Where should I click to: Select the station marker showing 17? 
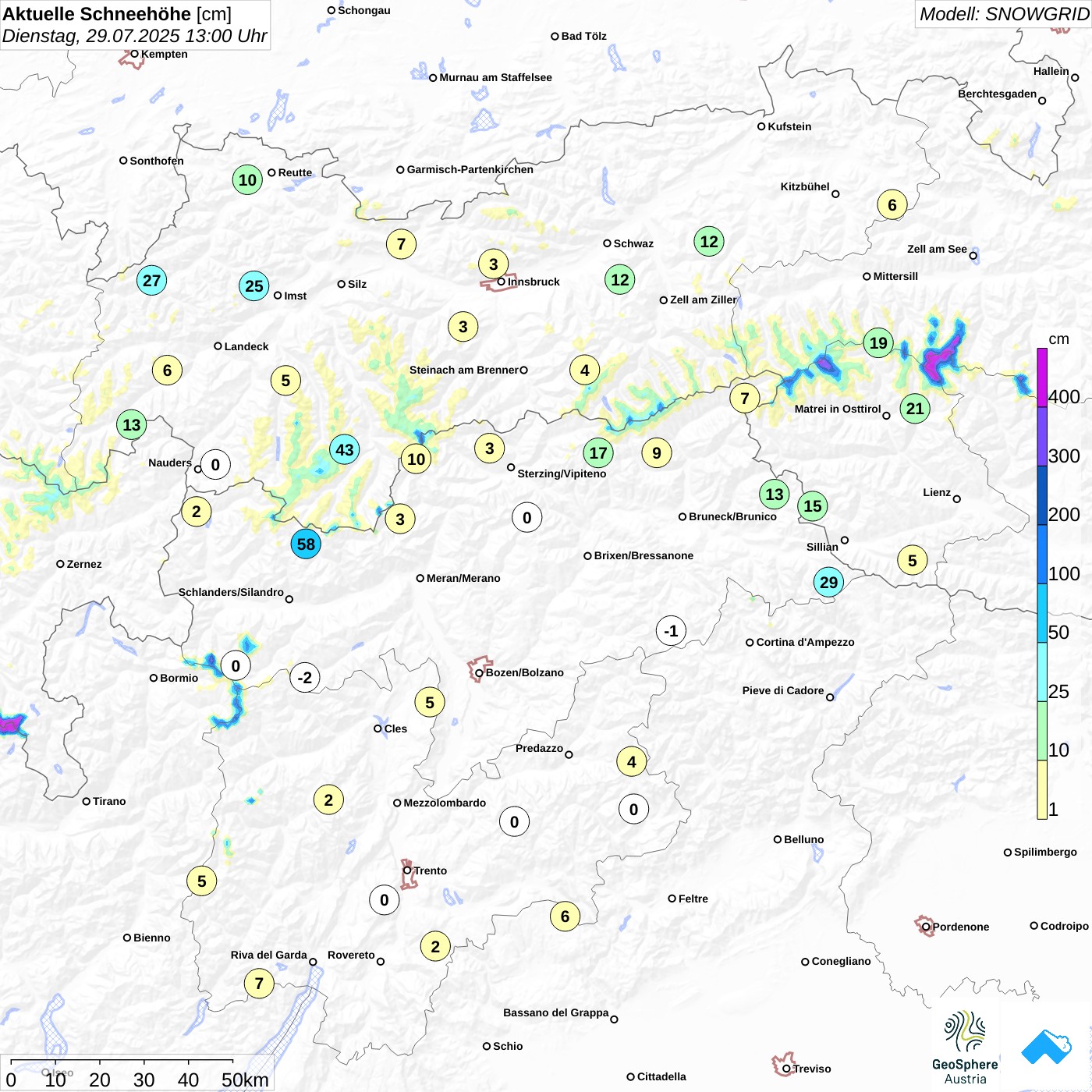pyautogui.click(x=598, y=452)
